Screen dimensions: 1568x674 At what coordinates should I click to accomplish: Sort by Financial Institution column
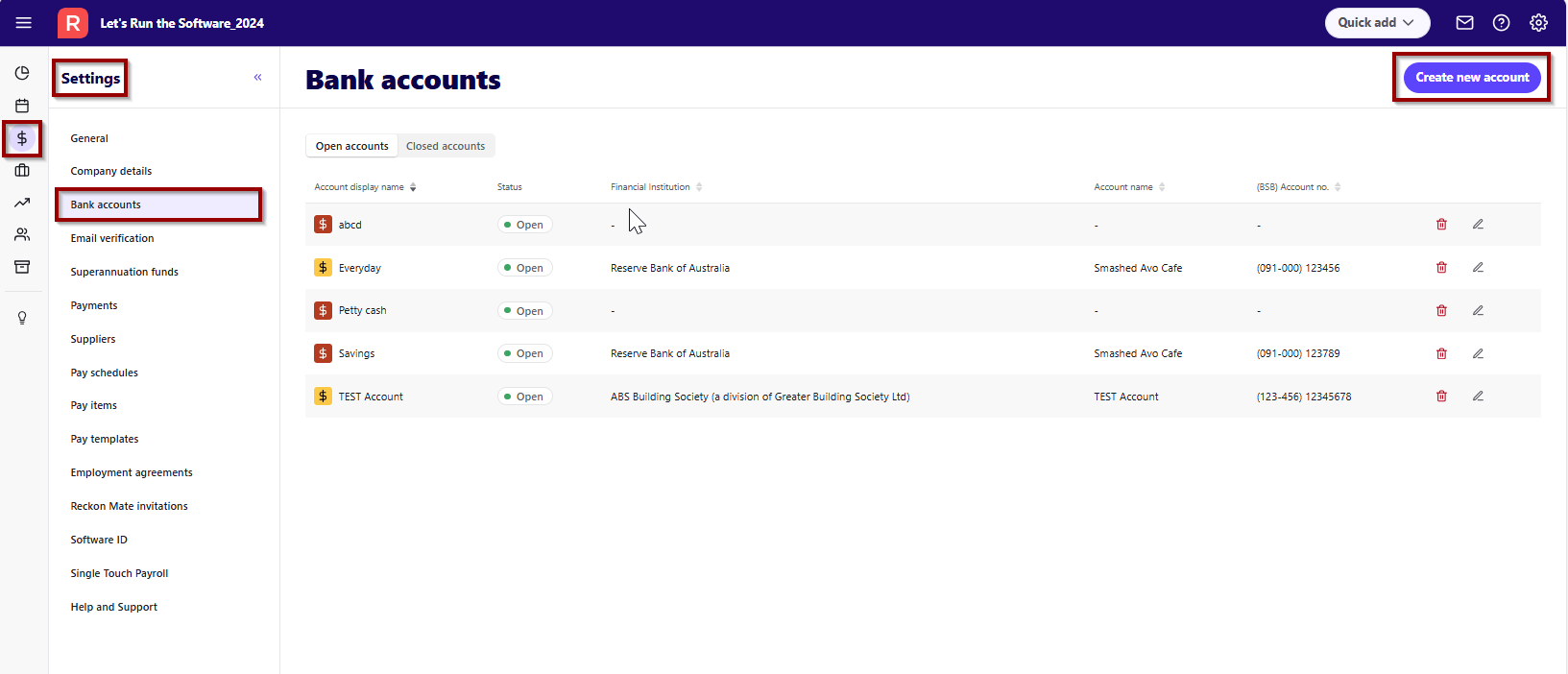click(657, 187)
